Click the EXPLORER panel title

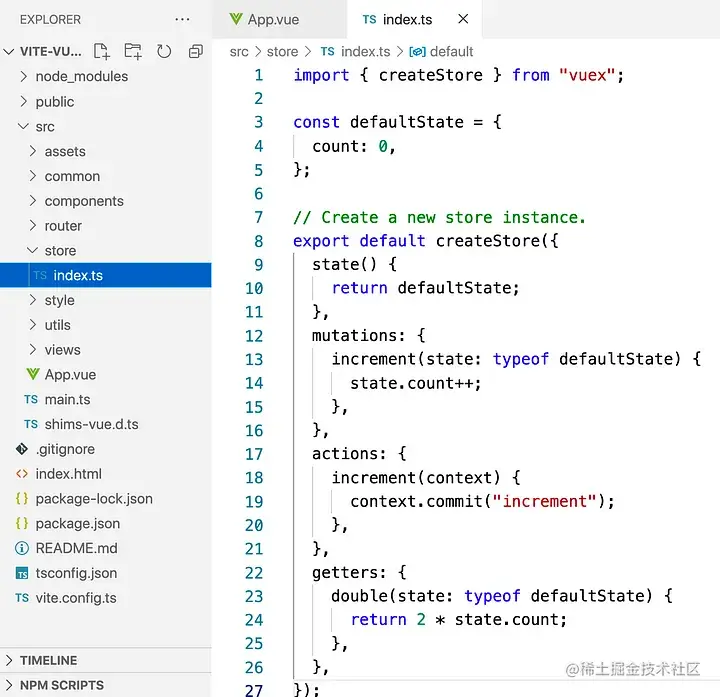click(51, 19)
